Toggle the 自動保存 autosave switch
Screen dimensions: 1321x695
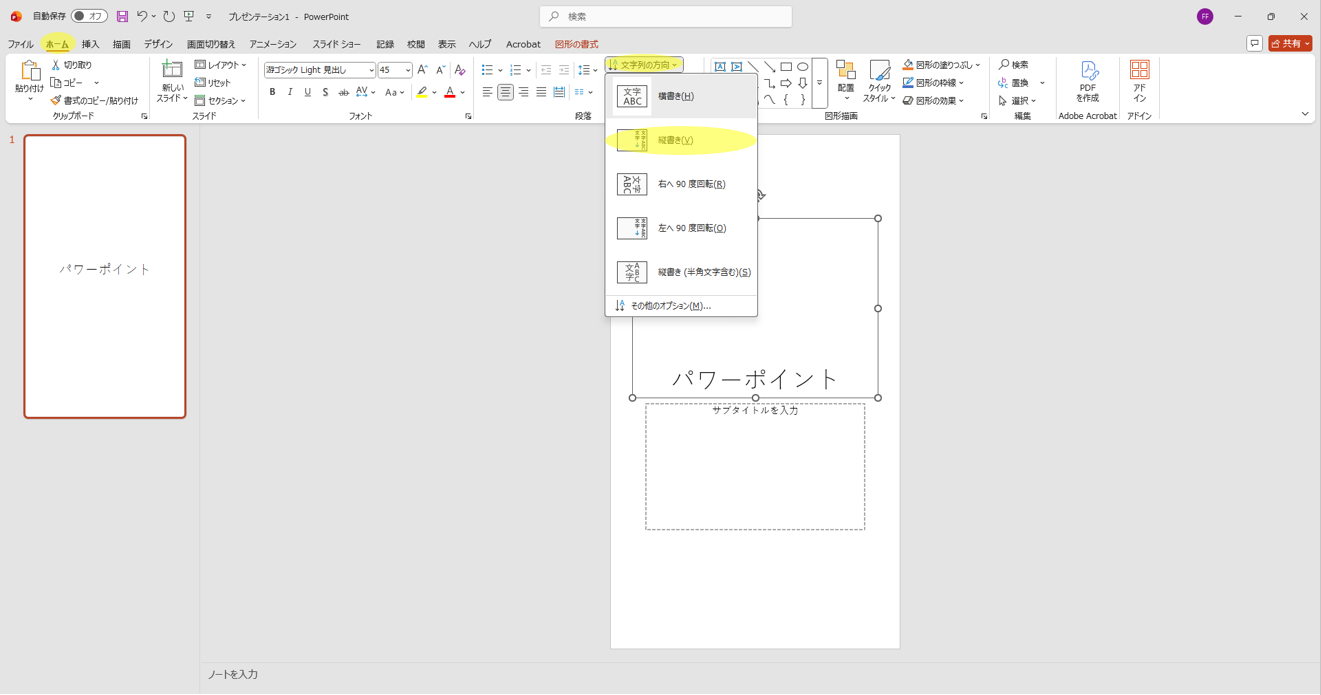89,17
